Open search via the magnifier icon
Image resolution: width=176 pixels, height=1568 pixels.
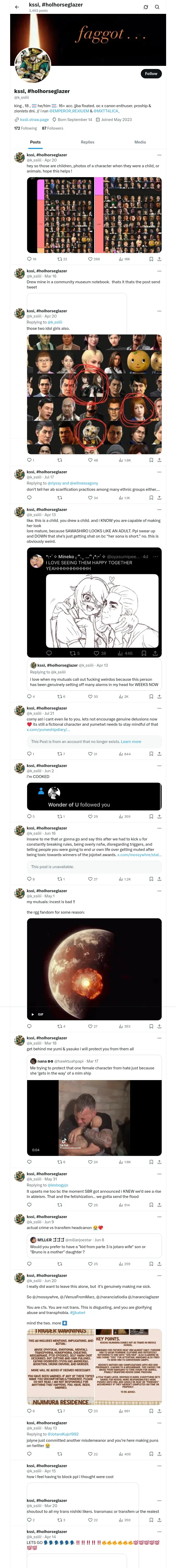pos(157,7)
